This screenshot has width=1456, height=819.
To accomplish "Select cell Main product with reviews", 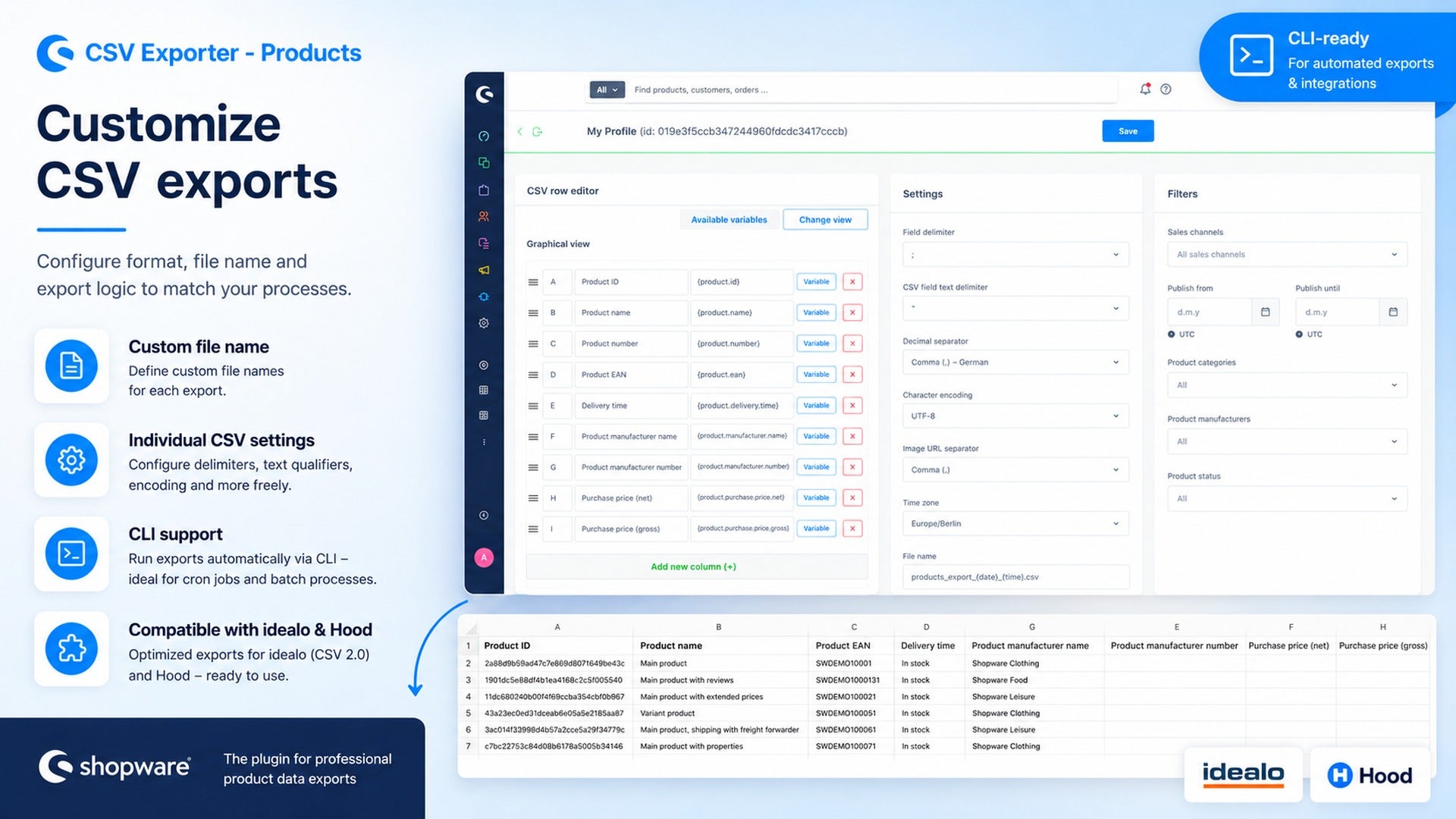I will pos(720,680).
